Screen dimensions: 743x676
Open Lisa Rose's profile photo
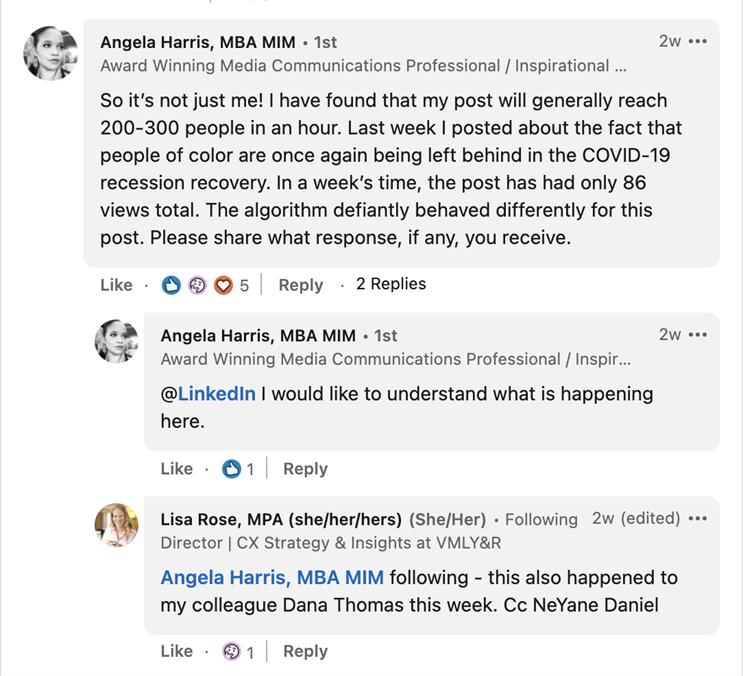[117, 525]
